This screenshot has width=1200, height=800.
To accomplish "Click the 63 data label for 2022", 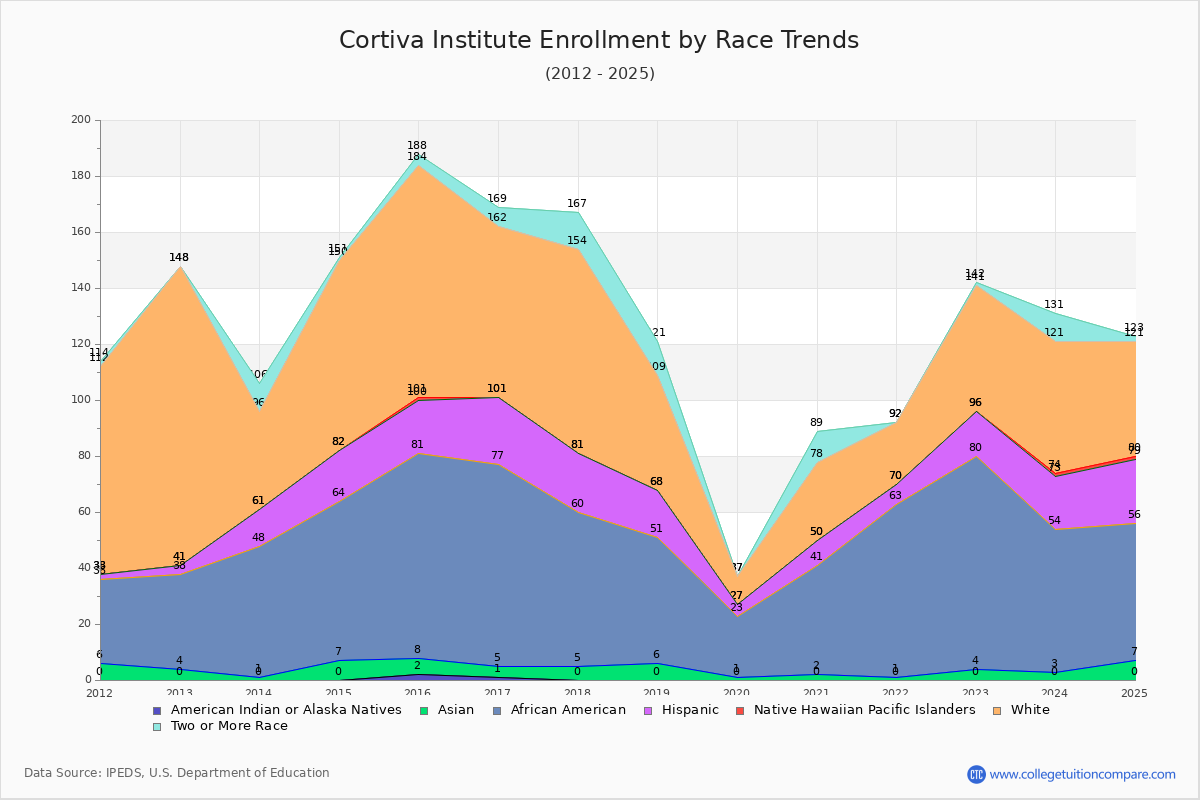I will tap(895, 496).
